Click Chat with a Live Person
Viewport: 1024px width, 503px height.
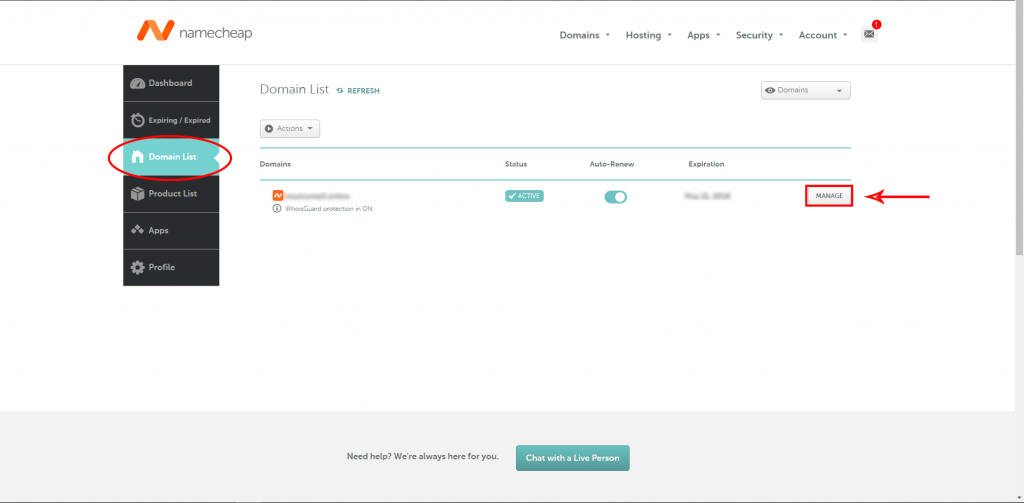coord(573,458)
